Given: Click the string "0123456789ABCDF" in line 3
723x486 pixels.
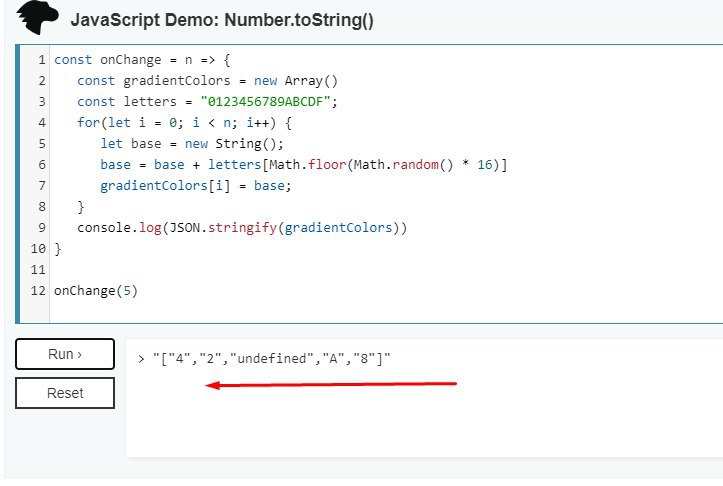Looking at the screenshot, I should (265, 101).
